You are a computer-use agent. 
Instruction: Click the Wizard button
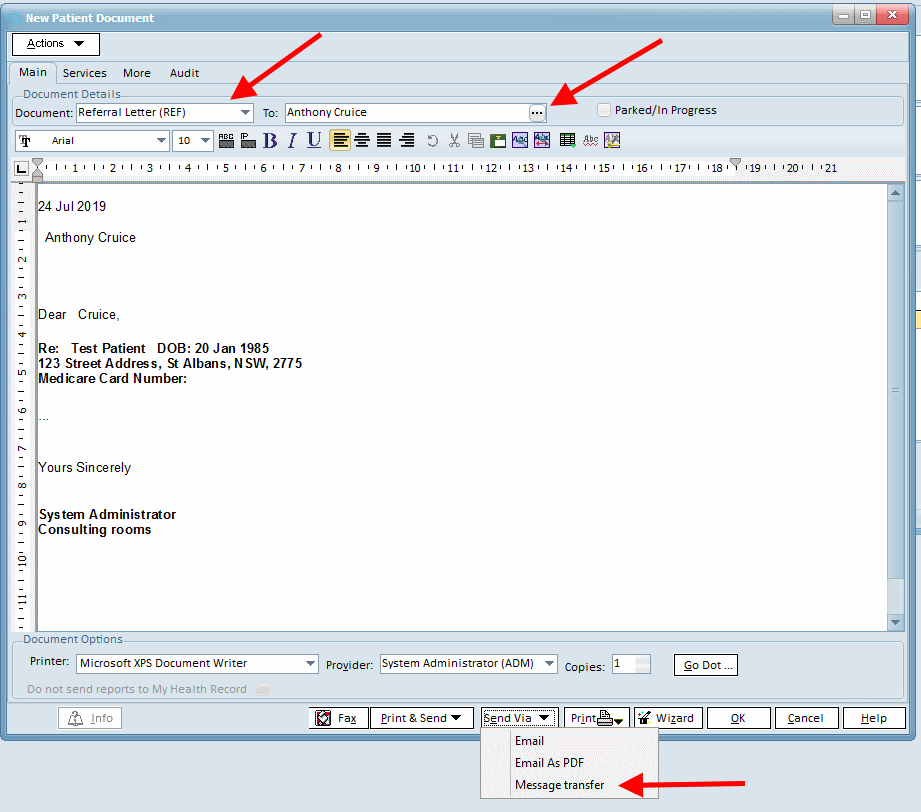pos(668,718)
